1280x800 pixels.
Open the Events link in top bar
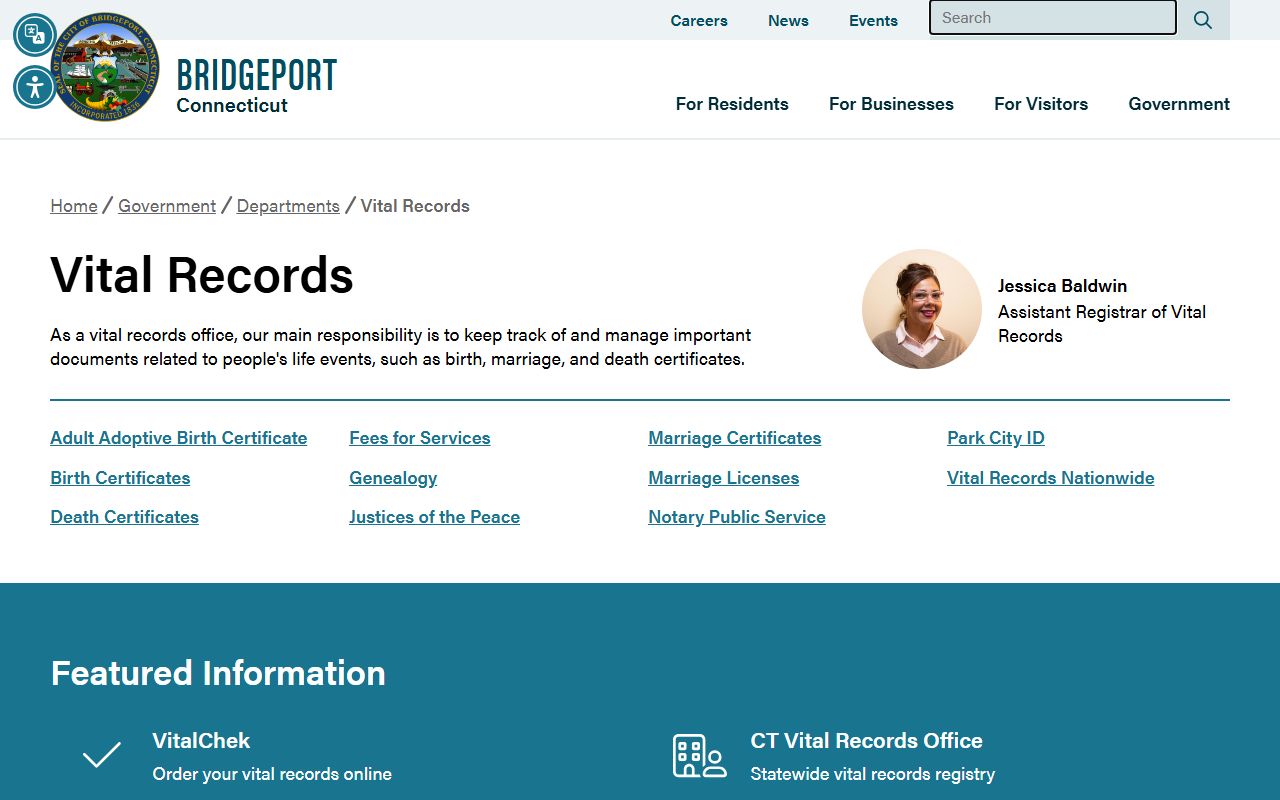pyautogui.click(x=873, y=21)
